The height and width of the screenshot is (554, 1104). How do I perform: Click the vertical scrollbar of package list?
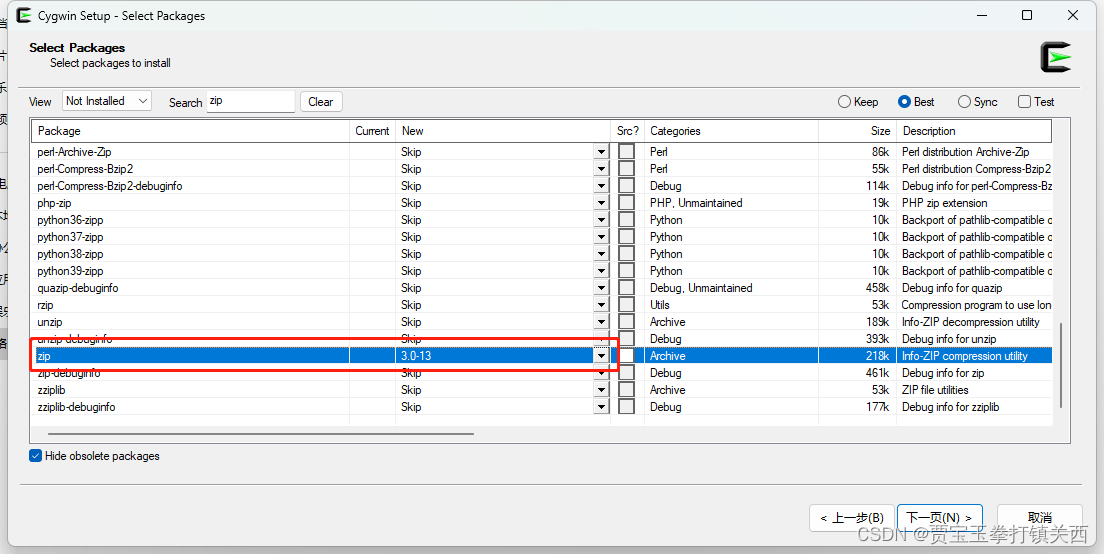point(1061,365)
